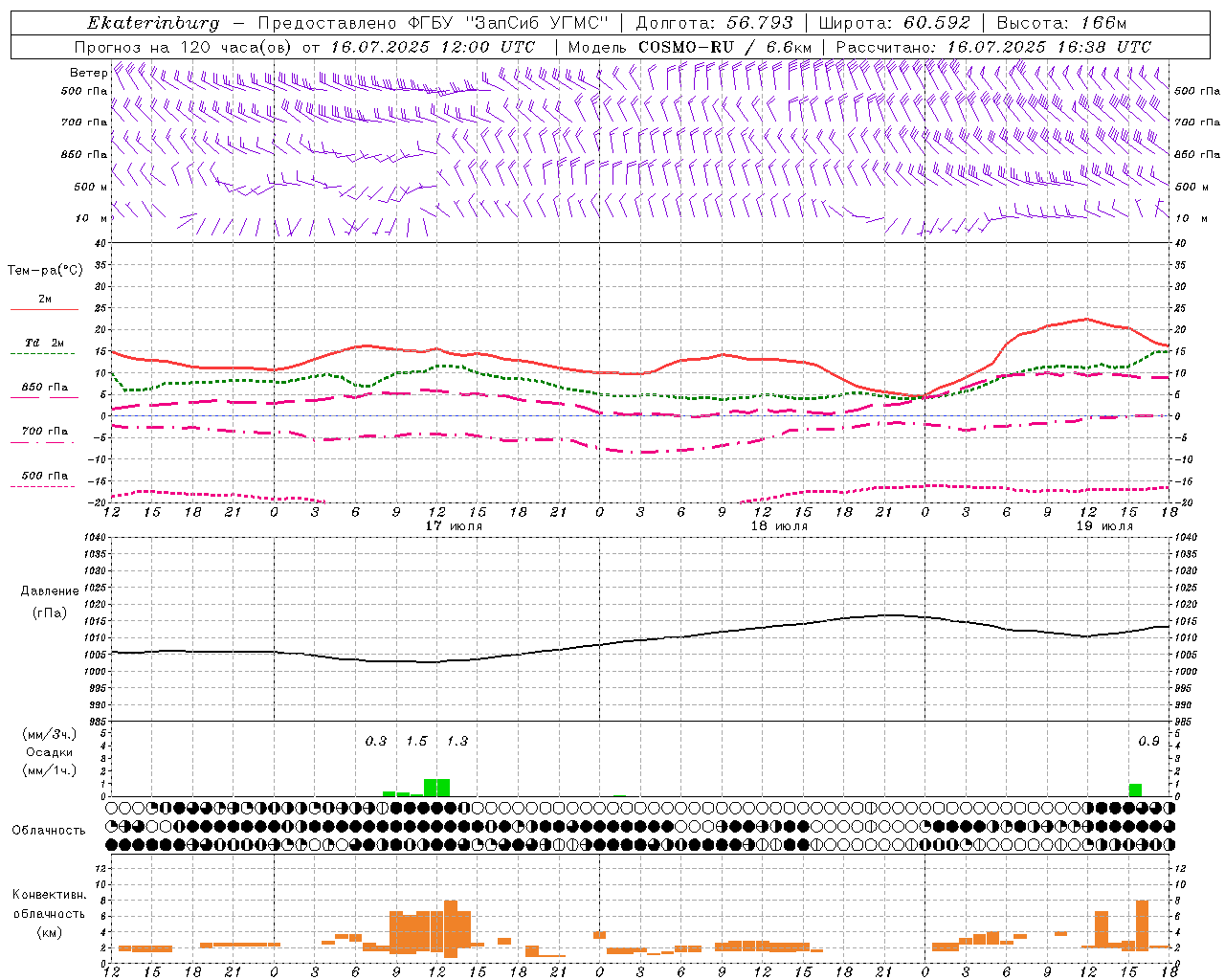This screenshot has width=1225, height=980.
Task: Click the '1.3' precipitation amount
Action: (457, 741)
